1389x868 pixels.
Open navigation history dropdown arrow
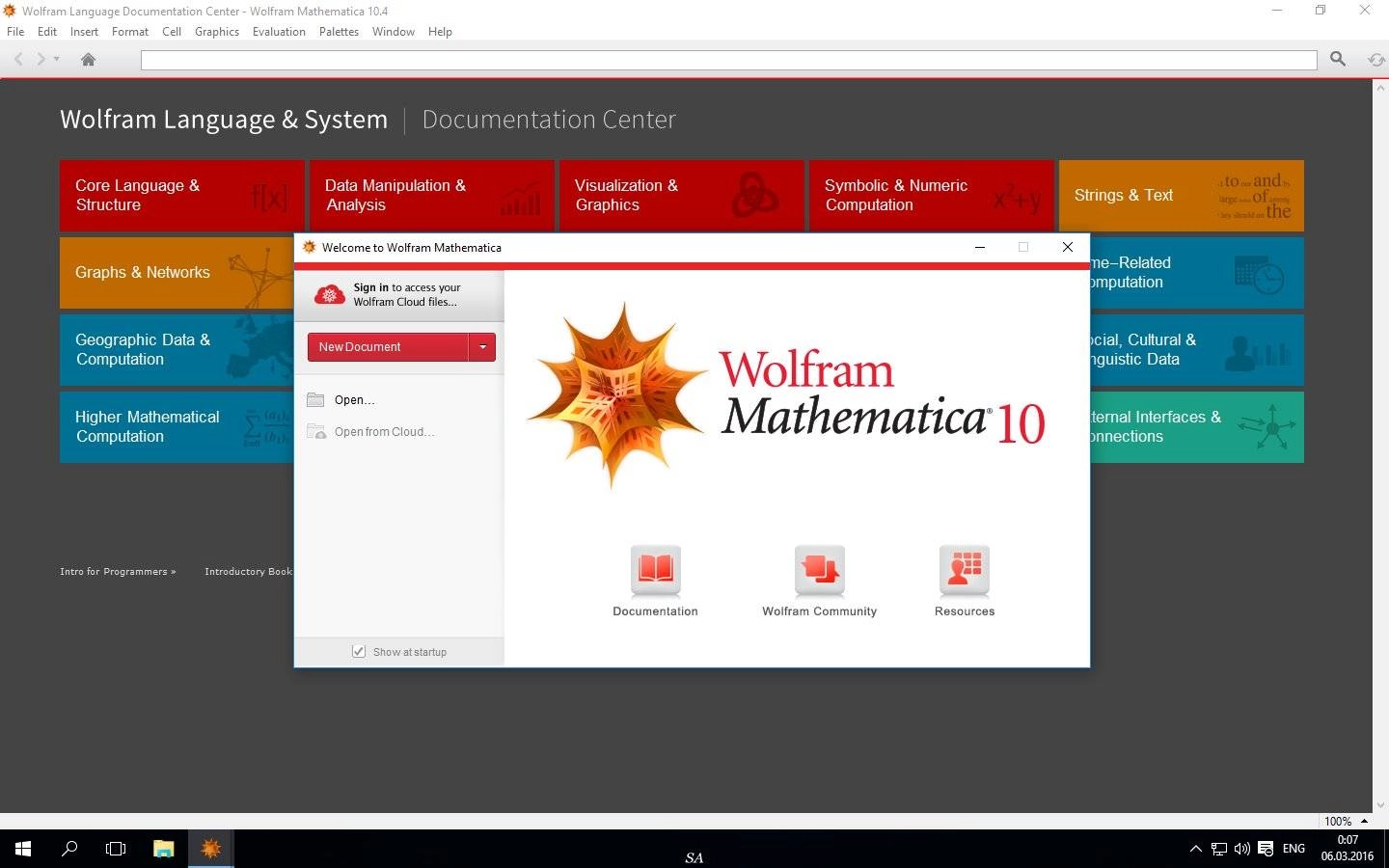tap(57, 60)
